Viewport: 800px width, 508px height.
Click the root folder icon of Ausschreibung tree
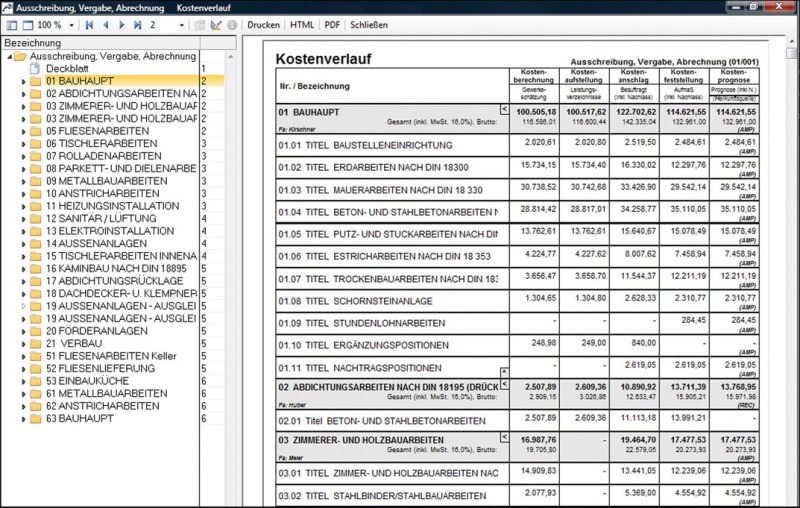coord(20,56)
